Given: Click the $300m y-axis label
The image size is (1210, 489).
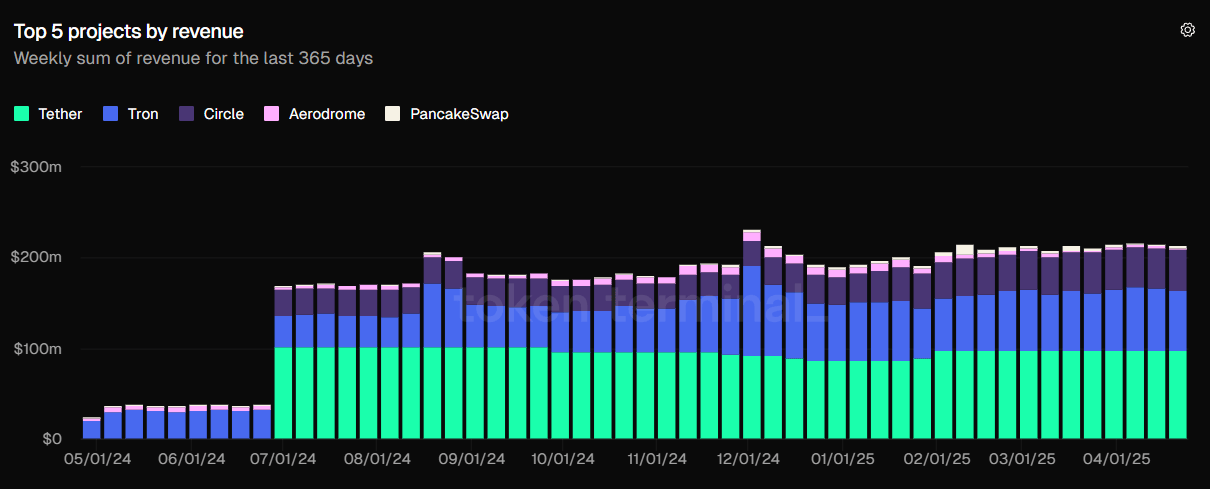Looking at the screenshot, I should click(36, 167).
